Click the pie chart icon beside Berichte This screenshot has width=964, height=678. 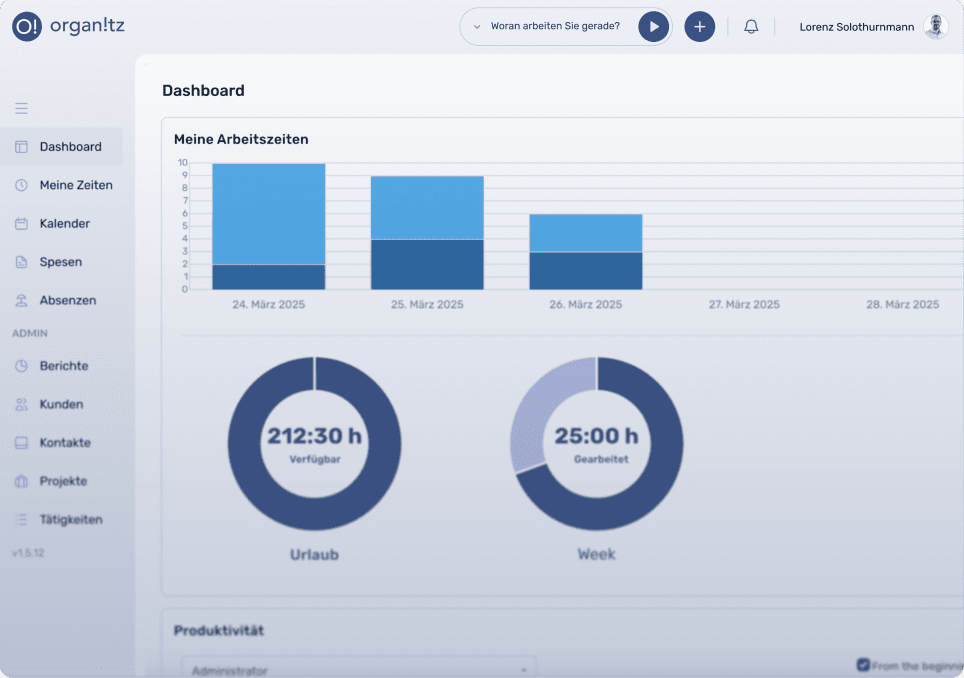(x=21, y=366)
